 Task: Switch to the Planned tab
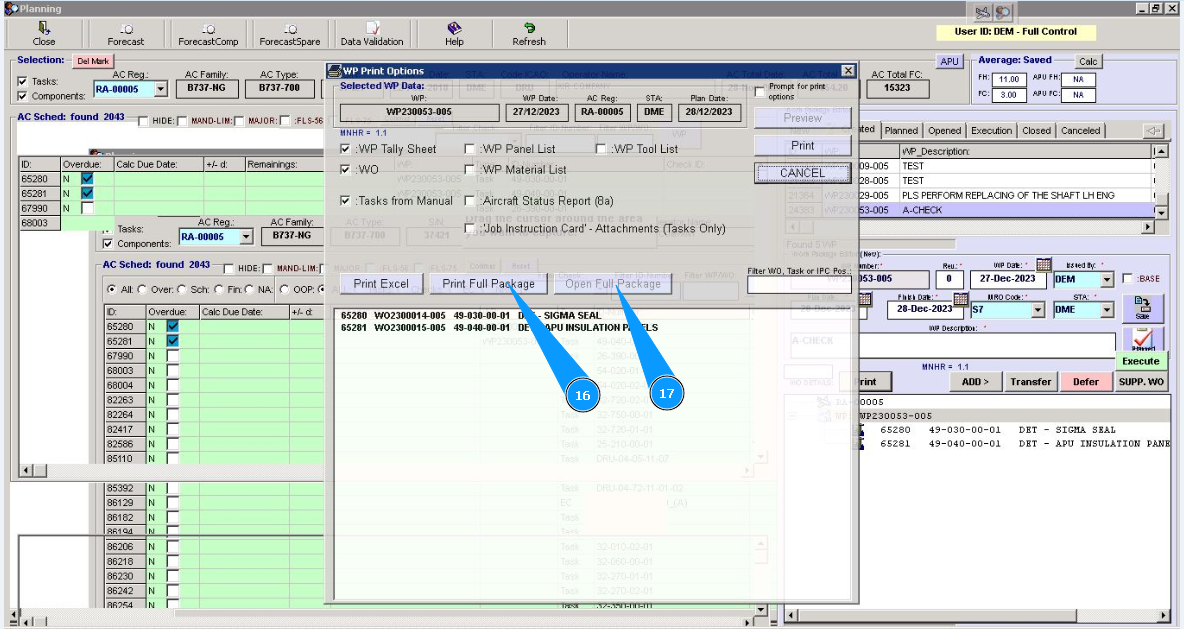[901, 131]
